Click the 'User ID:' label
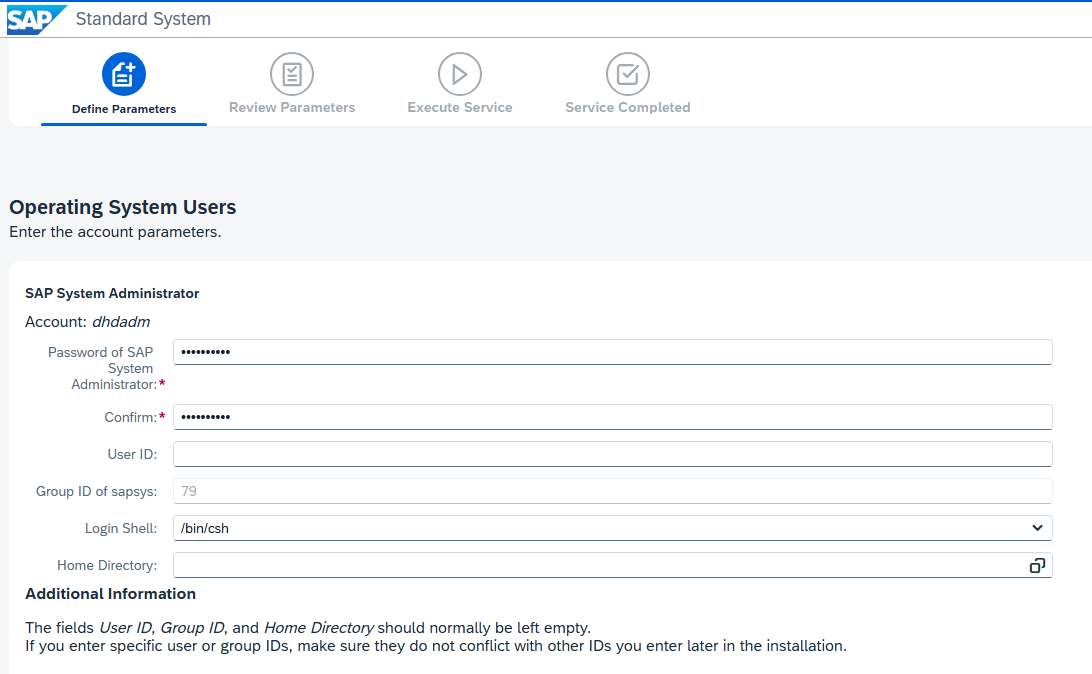 click(x=132, y=454)
